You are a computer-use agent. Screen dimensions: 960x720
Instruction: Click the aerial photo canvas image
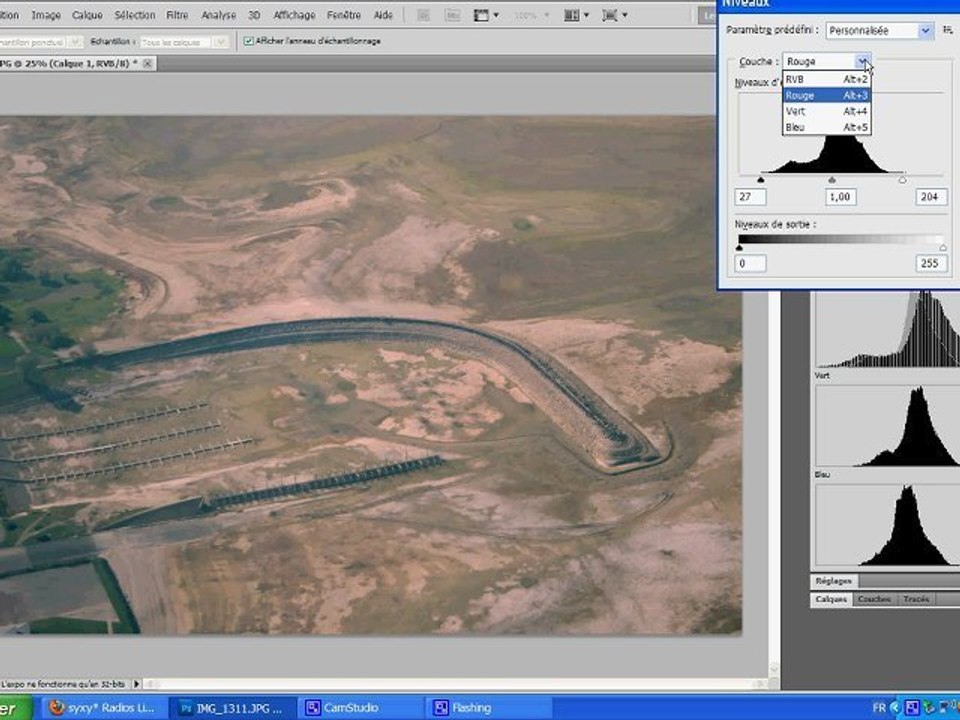click(370, 375)
